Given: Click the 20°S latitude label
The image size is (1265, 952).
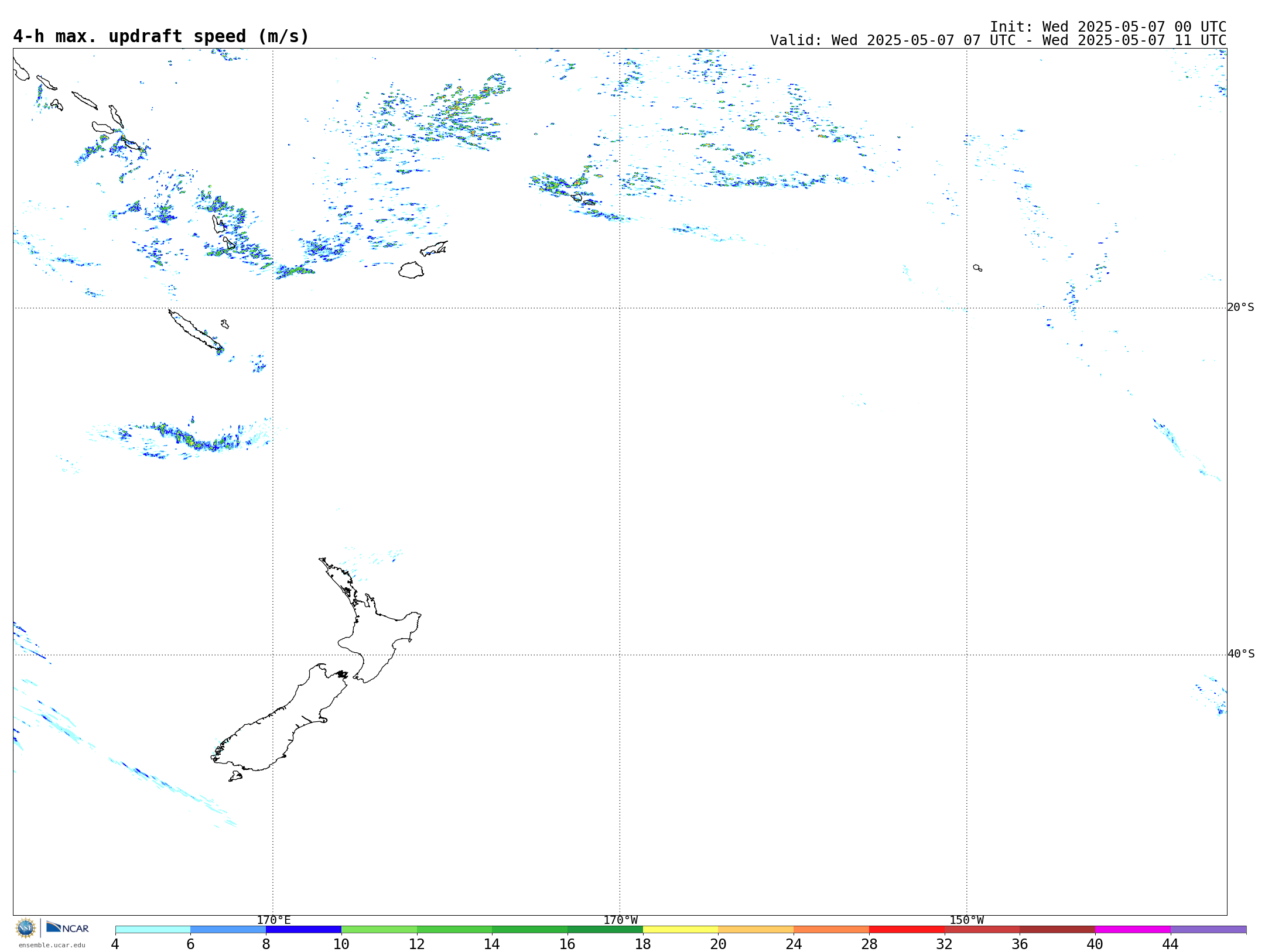Looking at the screenshot, I should pyautogui.click(x=1241, y=307).
